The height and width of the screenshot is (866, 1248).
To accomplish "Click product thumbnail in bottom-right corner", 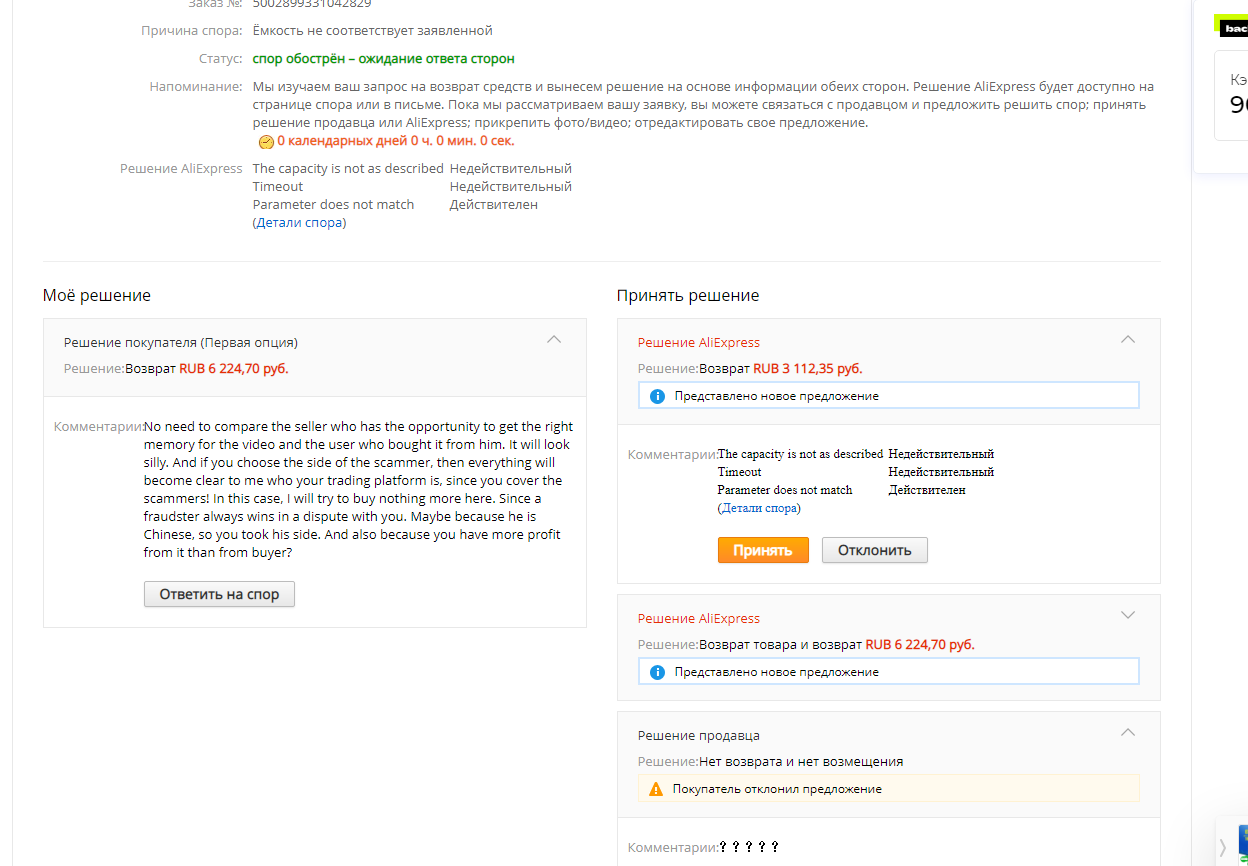I will pos(1242,845).
